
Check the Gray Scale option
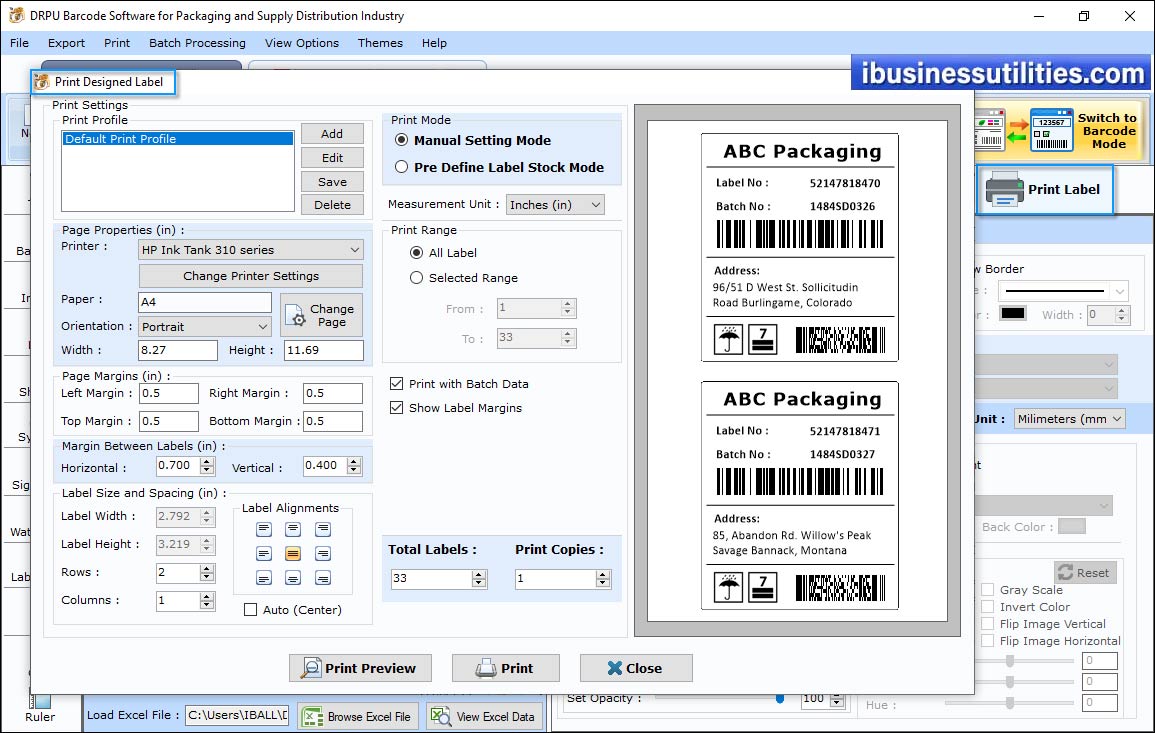[x=988, y=589]
